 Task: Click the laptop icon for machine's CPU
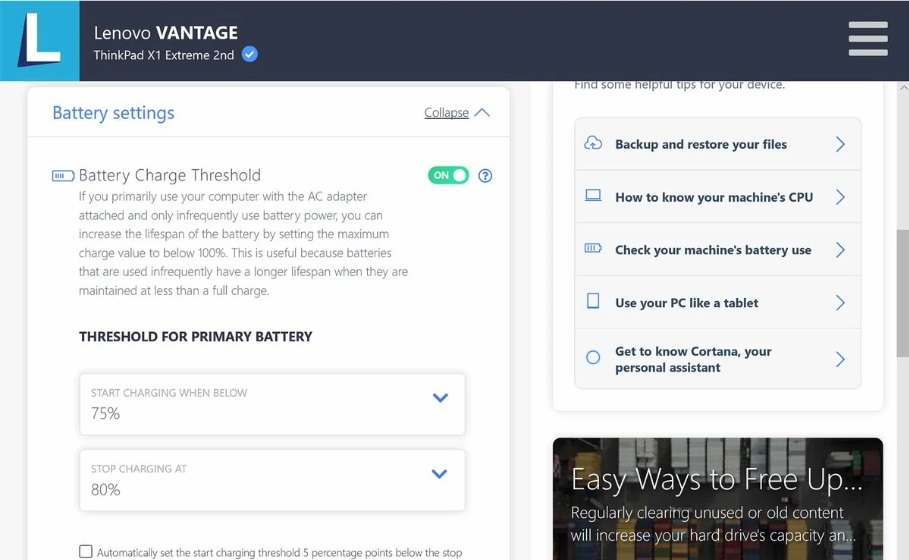coord(593,197)
